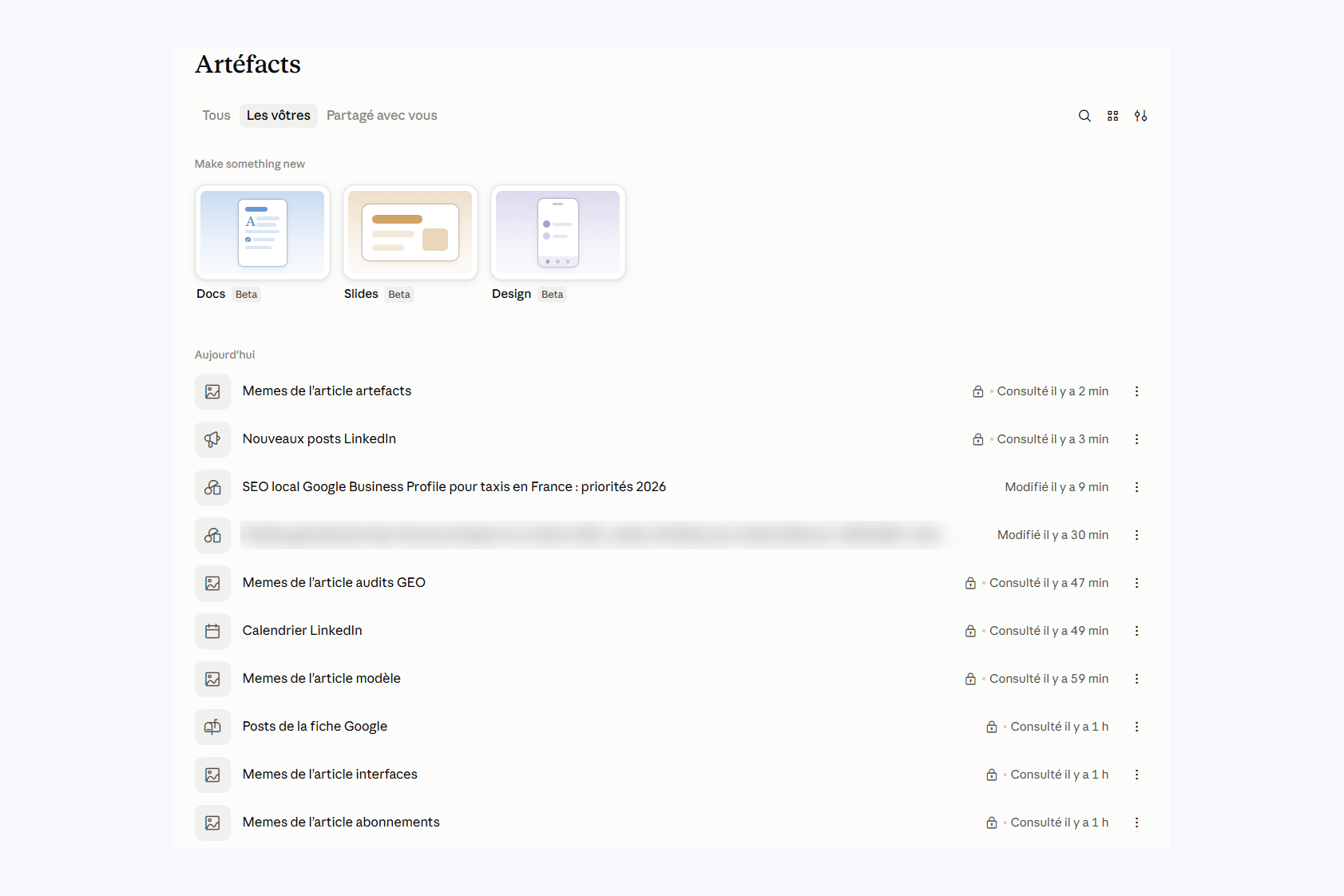
Task: Open options menu for the item modified 30 min ago
Action: tap(1136, 535)
